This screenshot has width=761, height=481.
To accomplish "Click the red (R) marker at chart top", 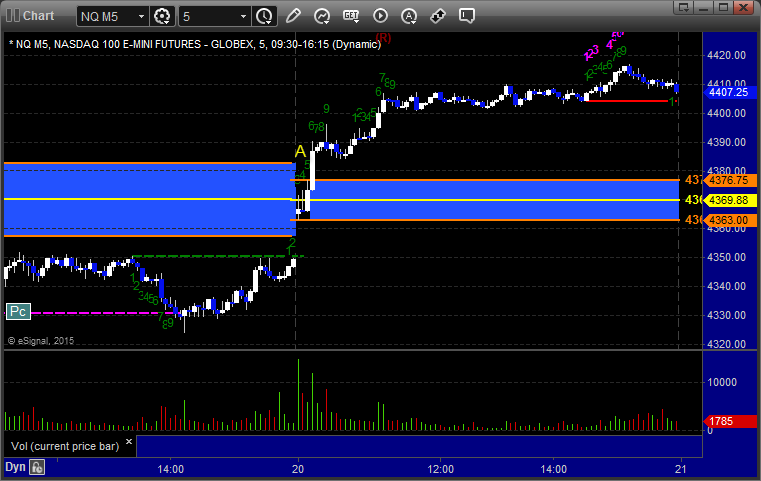I will pos(383,37).
